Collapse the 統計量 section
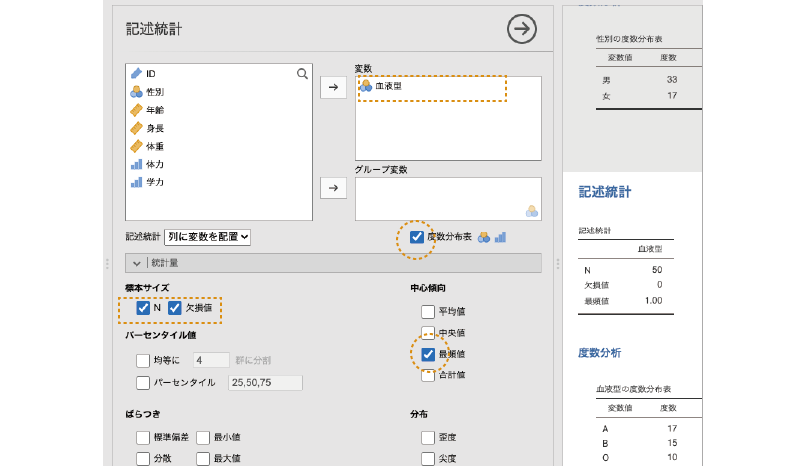800x466 pixels. 136,263
